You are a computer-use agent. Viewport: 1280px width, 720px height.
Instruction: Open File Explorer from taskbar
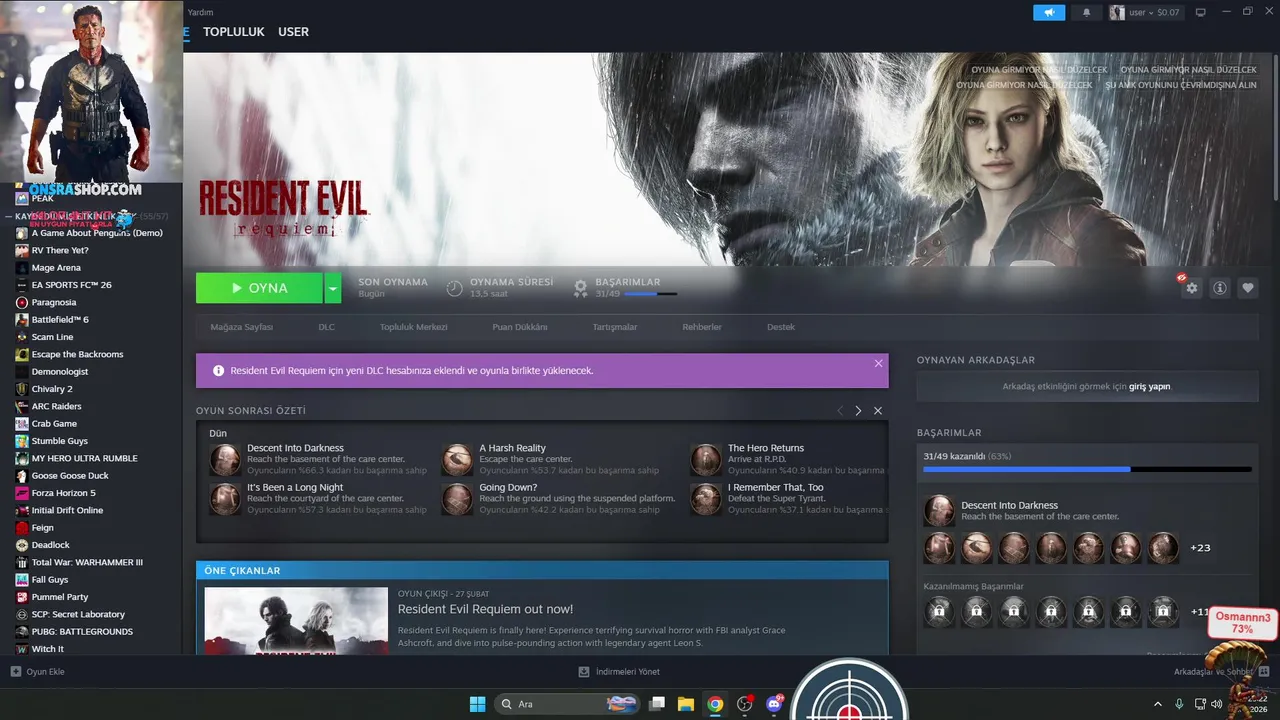tap(686, 704)
